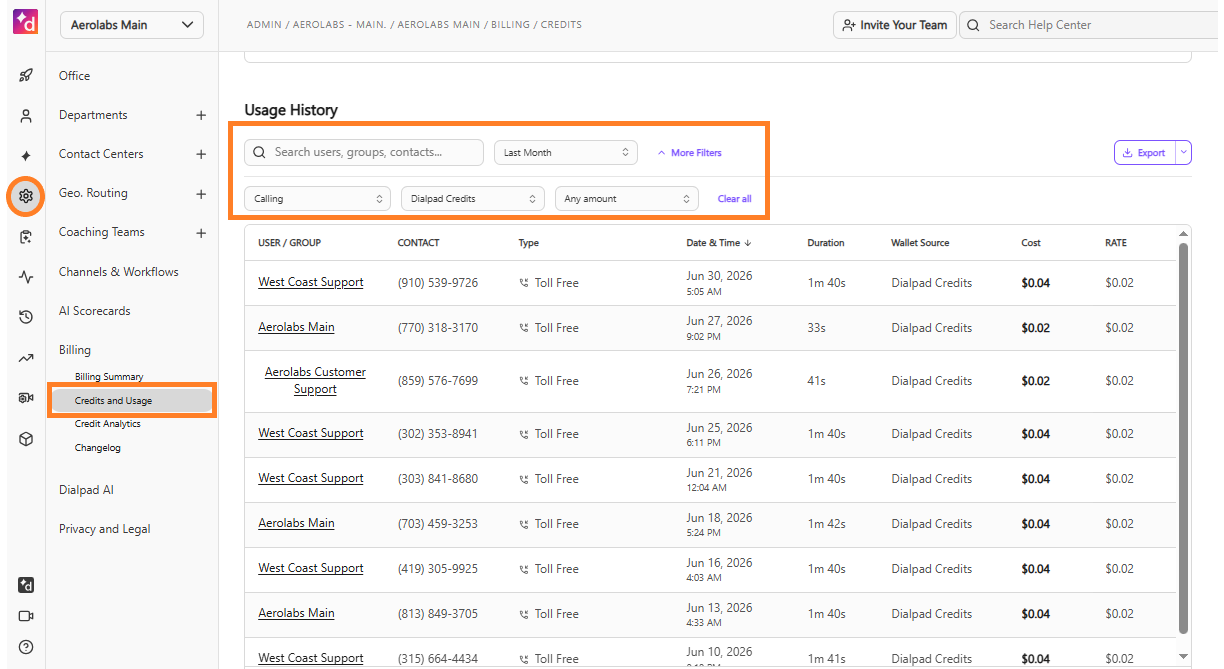Open the Export options arrow
1224x669 pixels.
pyautogui.click(x=1183, y=152)
